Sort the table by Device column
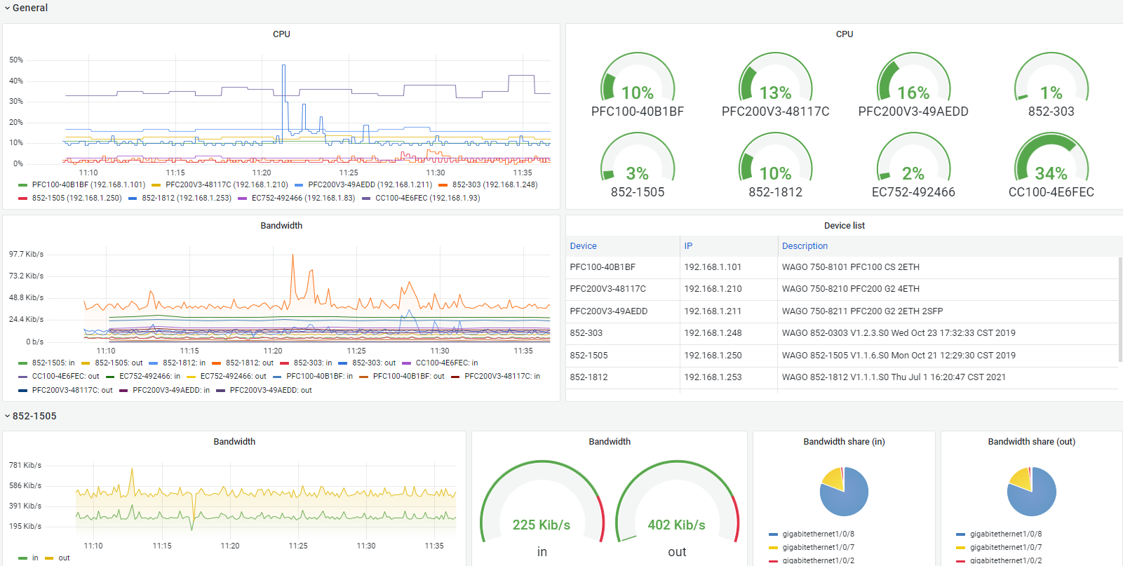Viewport: 1123px width, 566px height. click(x=583, y=246)
